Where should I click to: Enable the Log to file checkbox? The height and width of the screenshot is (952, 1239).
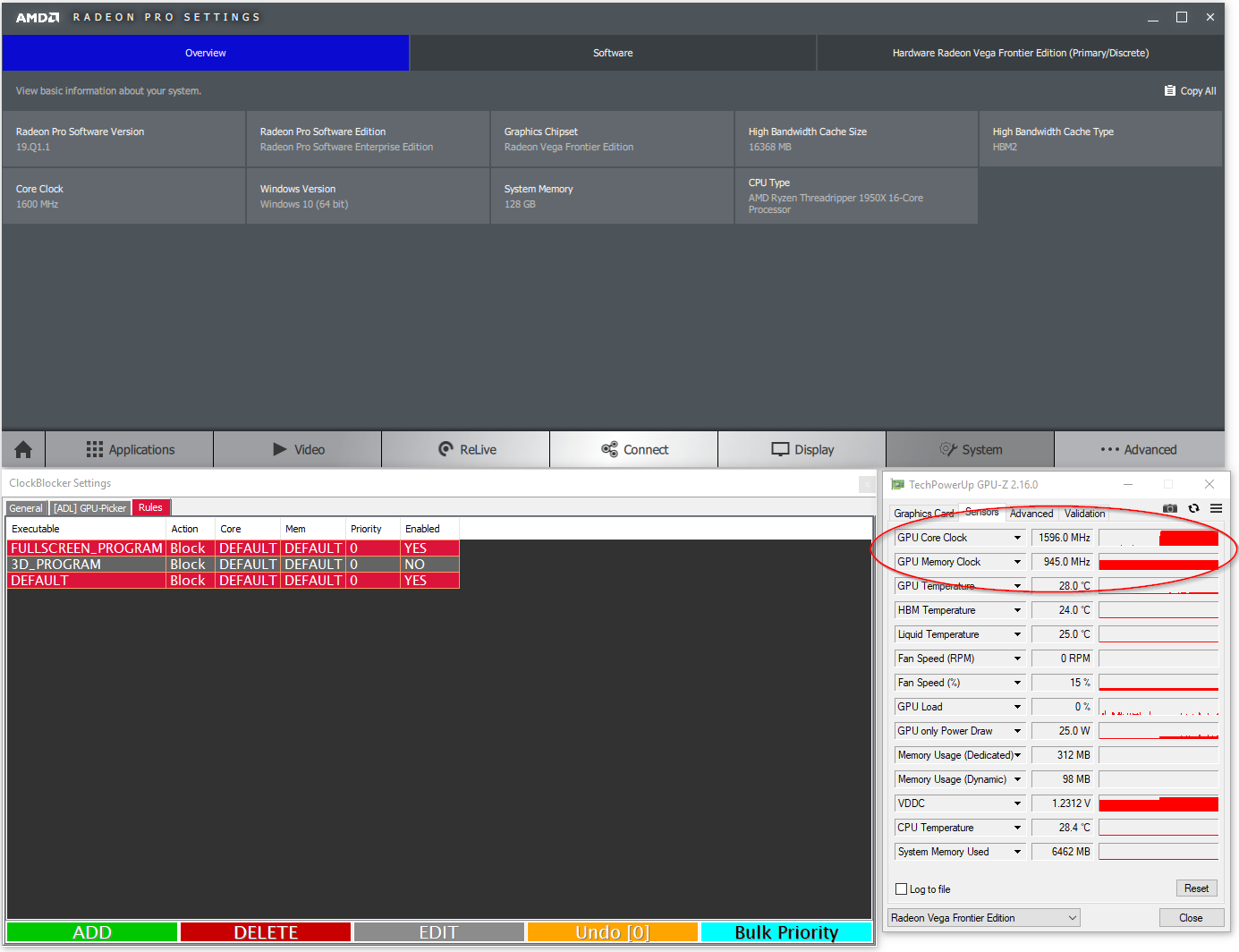tap(902, 888)
